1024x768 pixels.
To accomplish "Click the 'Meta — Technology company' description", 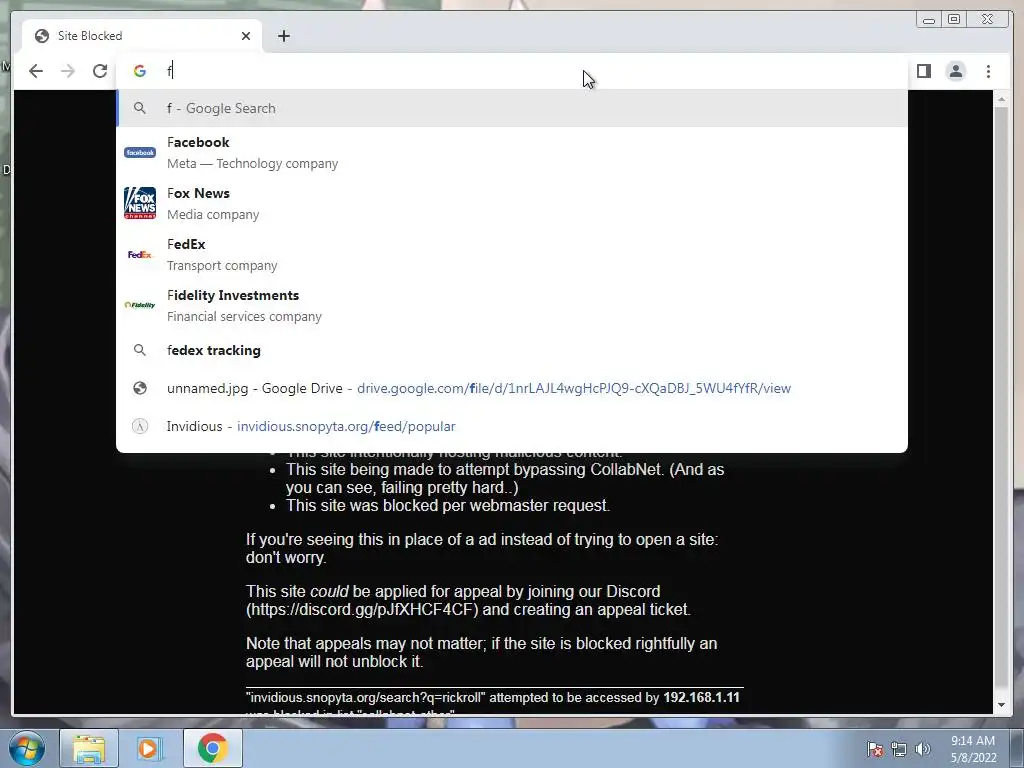I will [x=252, y=163].
